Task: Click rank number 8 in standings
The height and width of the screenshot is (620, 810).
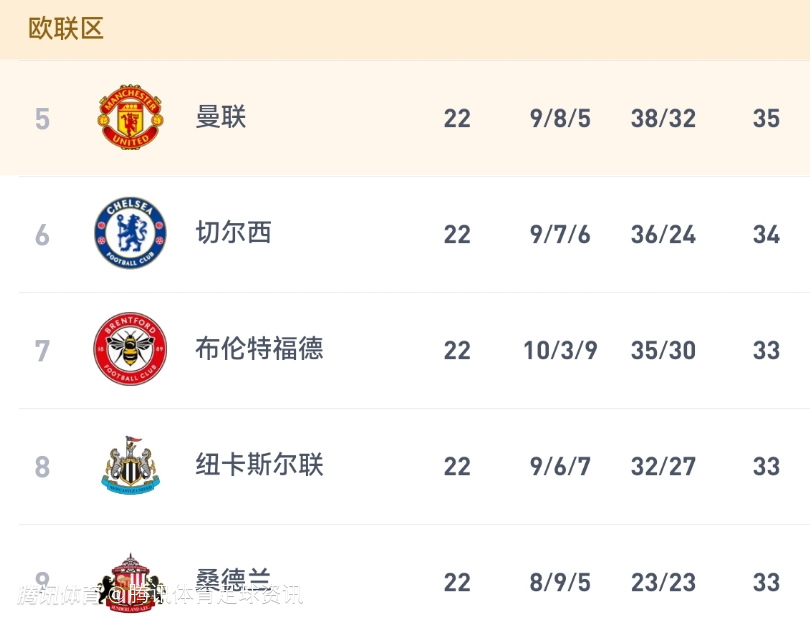Action: click(x=42, y=467)
